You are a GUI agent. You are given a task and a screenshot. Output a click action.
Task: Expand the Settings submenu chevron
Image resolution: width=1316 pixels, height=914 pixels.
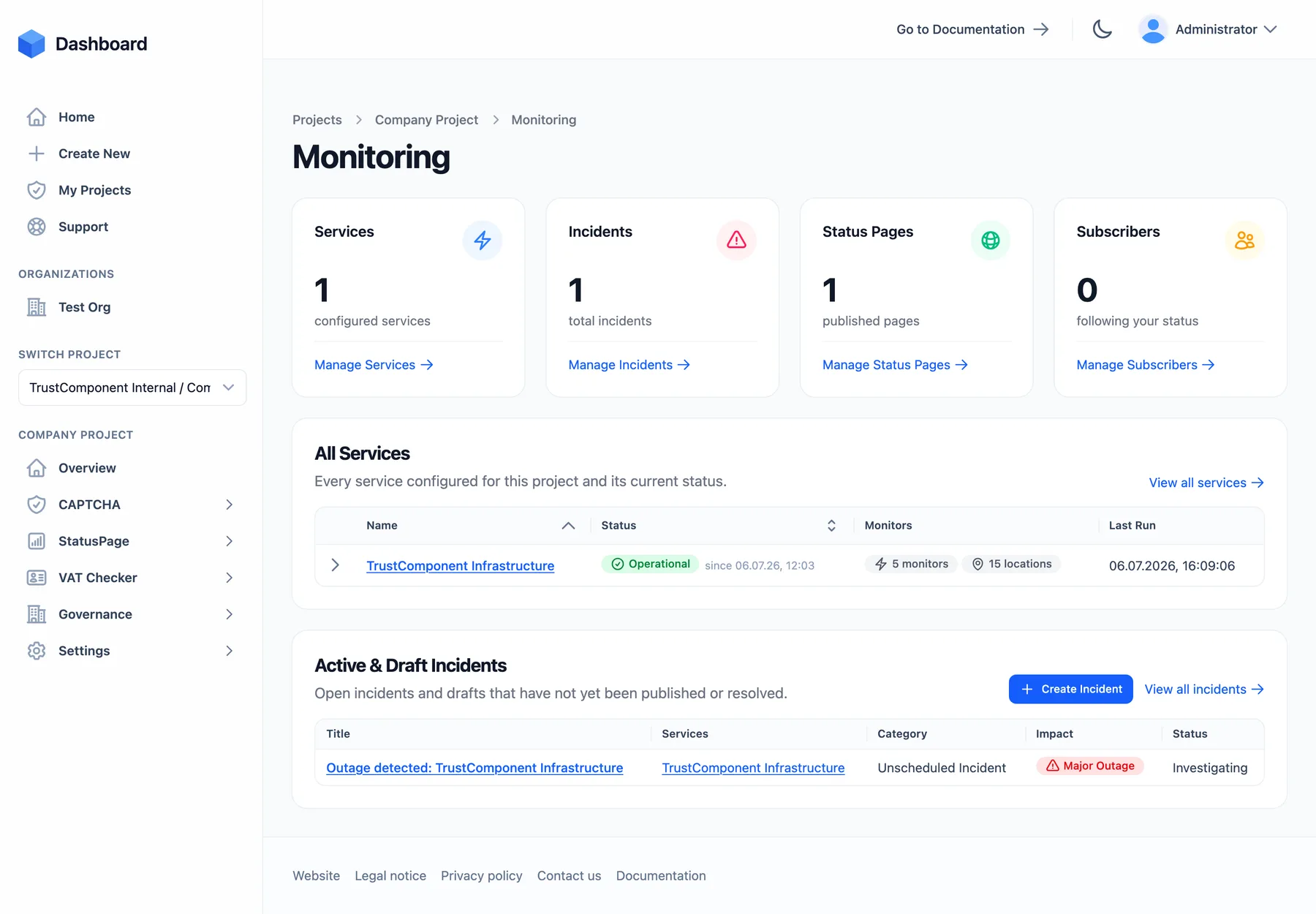coord(229,651)
